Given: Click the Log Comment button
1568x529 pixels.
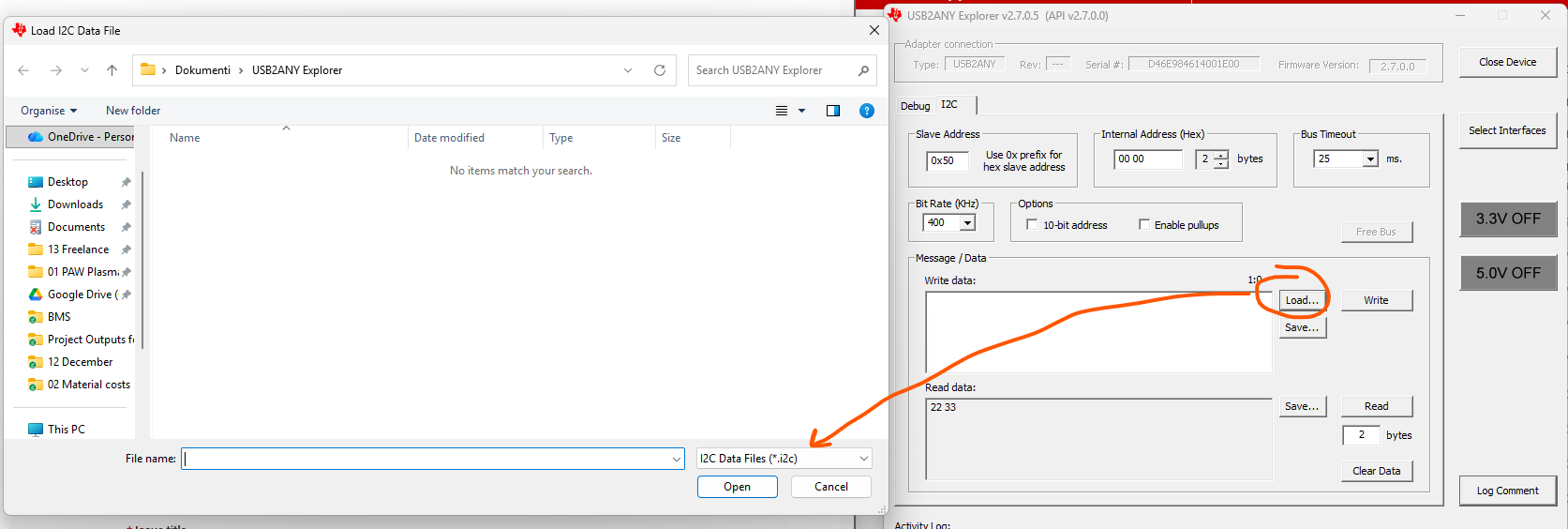Looking at the screenshot, I should tap(1507, 491).
